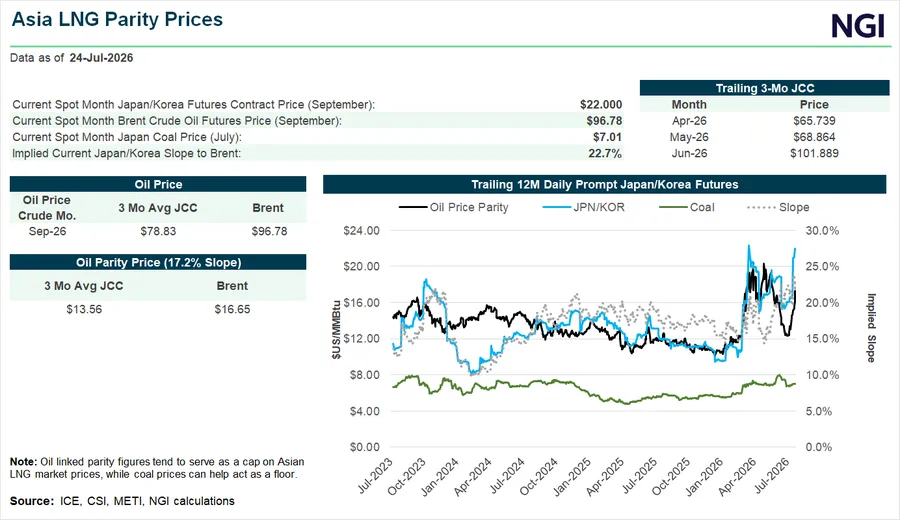The height and width of the screenshot is (520, 900).
Task: Click the 'Oil Price Parity' legend entry
Action: coord(453,207)
